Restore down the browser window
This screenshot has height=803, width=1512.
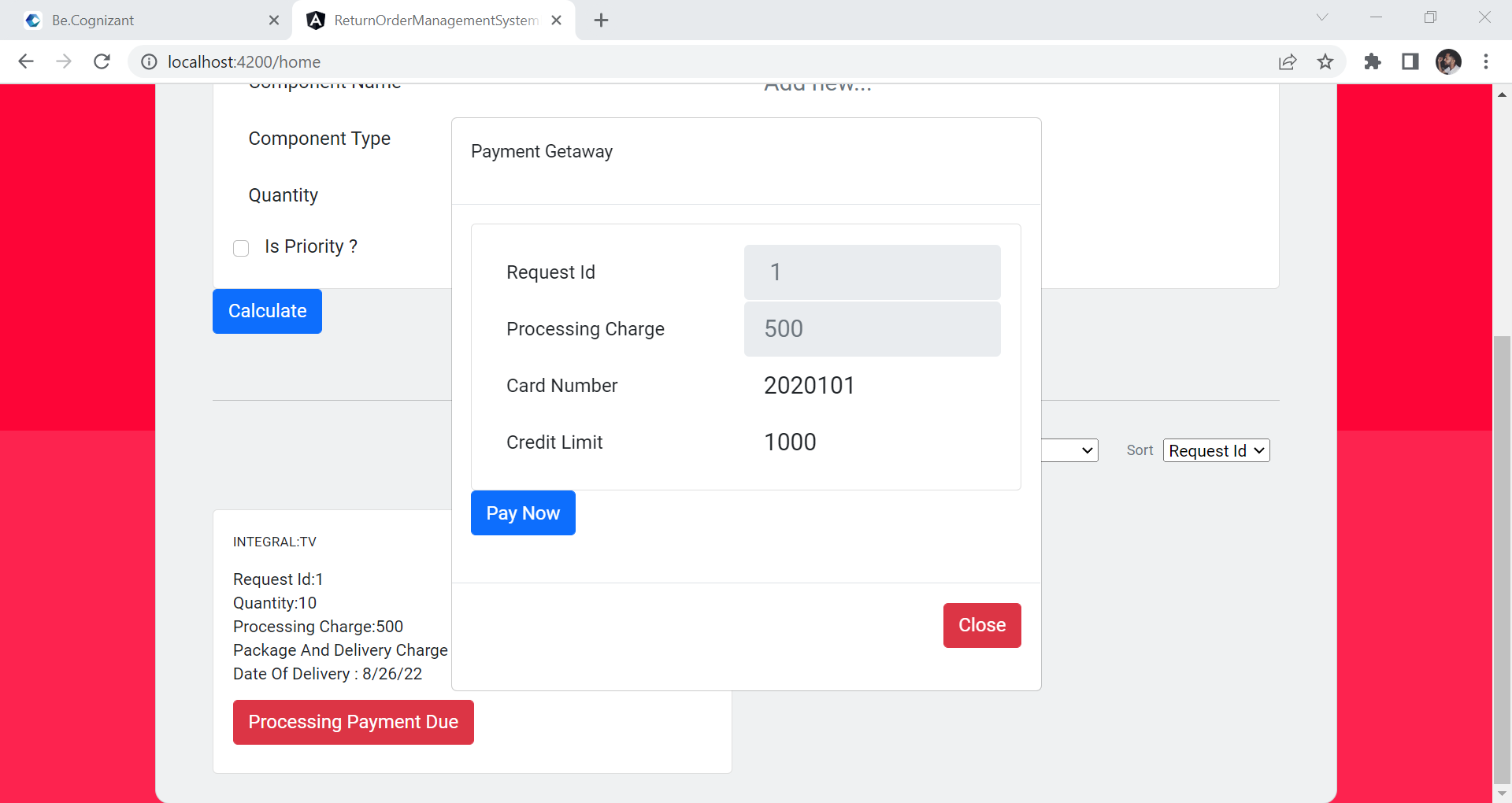(x=1430, y=17)
